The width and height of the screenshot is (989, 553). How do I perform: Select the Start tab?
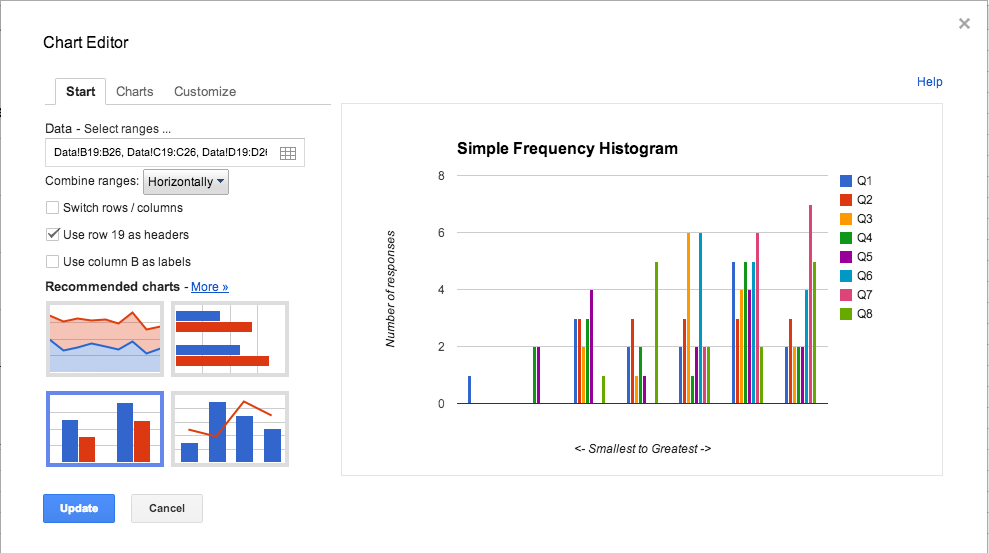click(80, 91)
